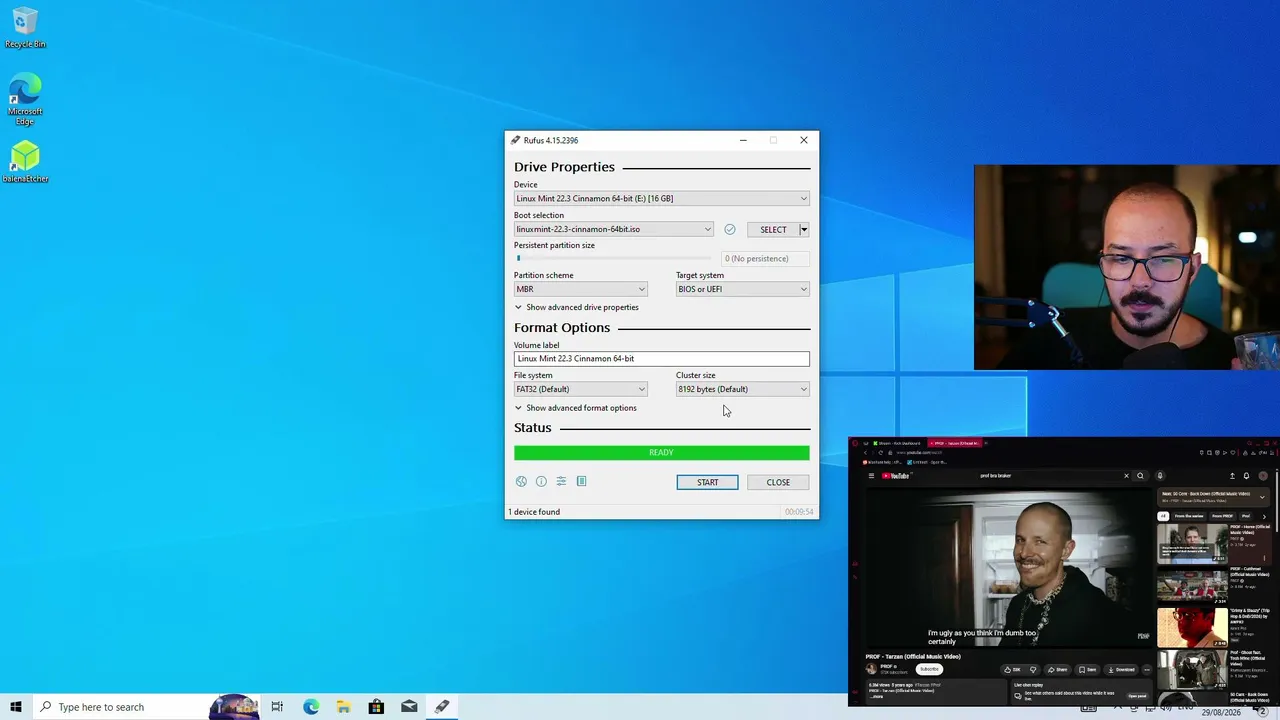Open the Ghost feat. Tech N9ne video thumbnail

1192,670
